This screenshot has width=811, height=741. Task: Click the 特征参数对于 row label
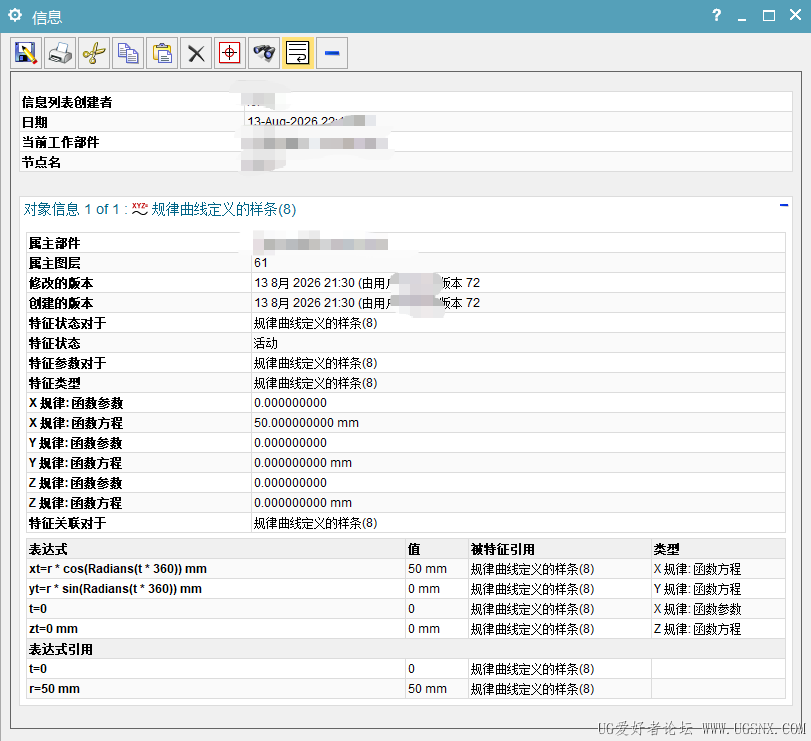point(67,363)
